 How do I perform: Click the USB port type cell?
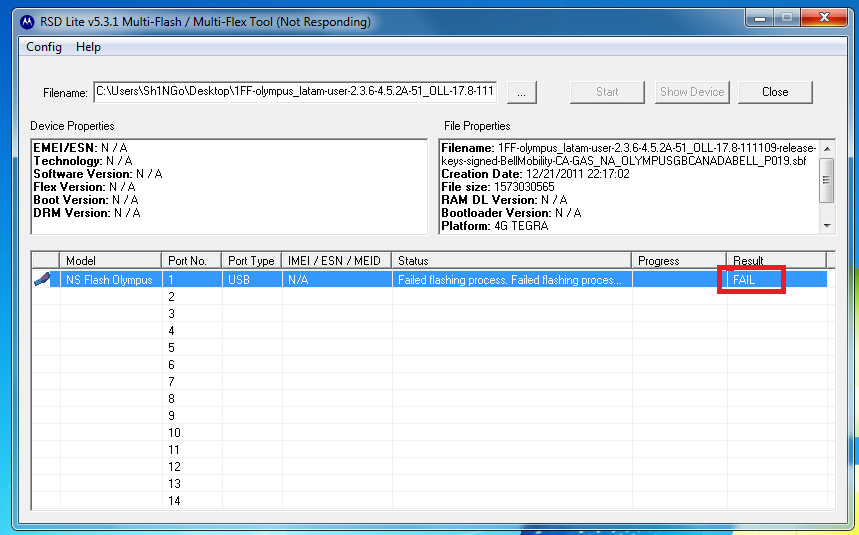click(x=251, y=280)
